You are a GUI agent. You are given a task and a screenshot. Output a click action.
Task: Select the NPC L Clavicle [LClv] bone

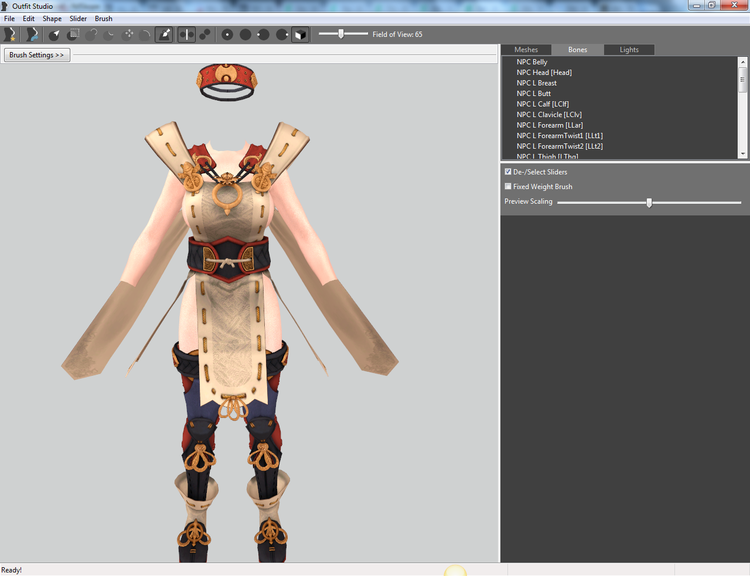click(549, 114)
